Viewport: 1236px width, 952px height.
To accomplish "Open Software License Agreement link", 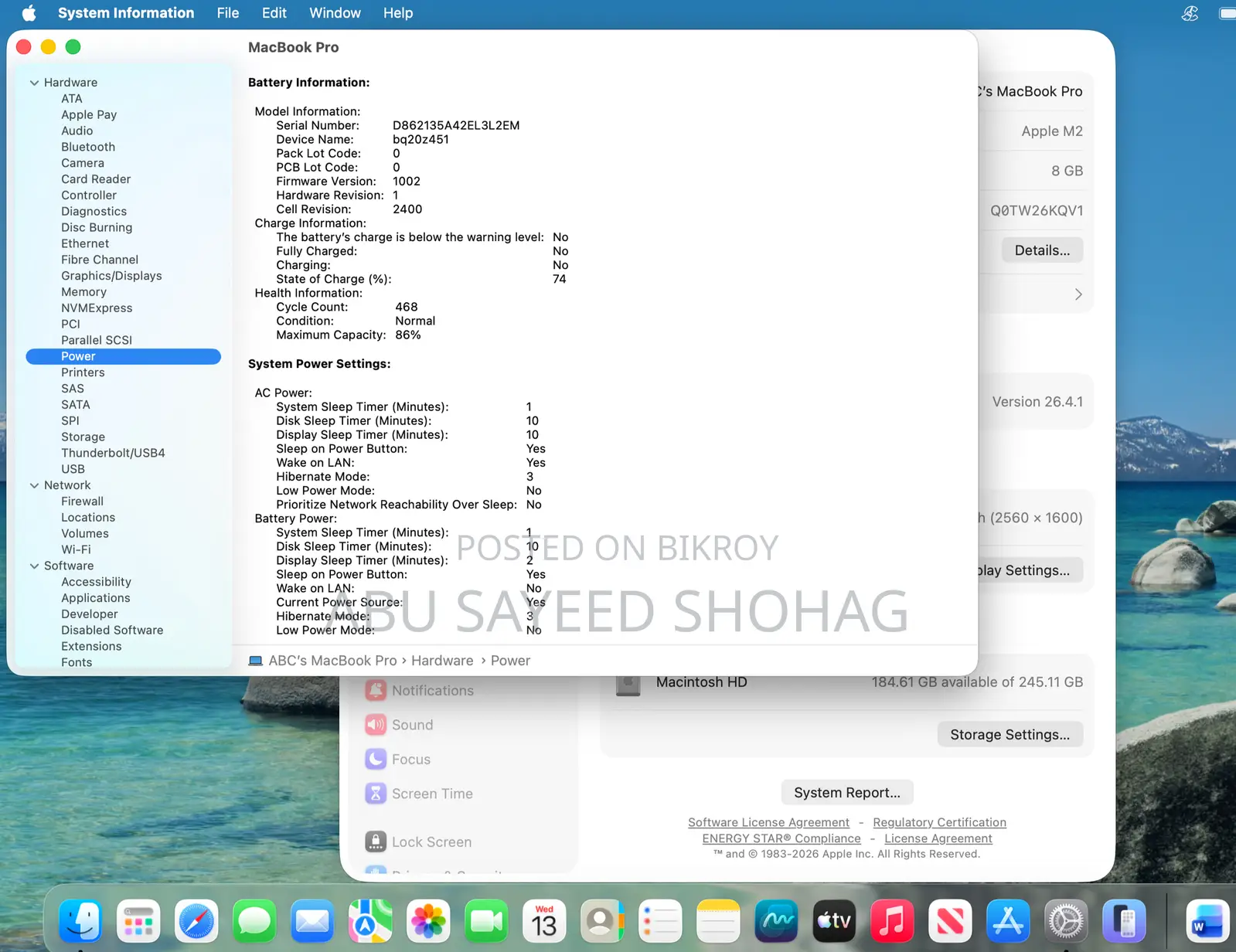I will [x=768, y=822].
